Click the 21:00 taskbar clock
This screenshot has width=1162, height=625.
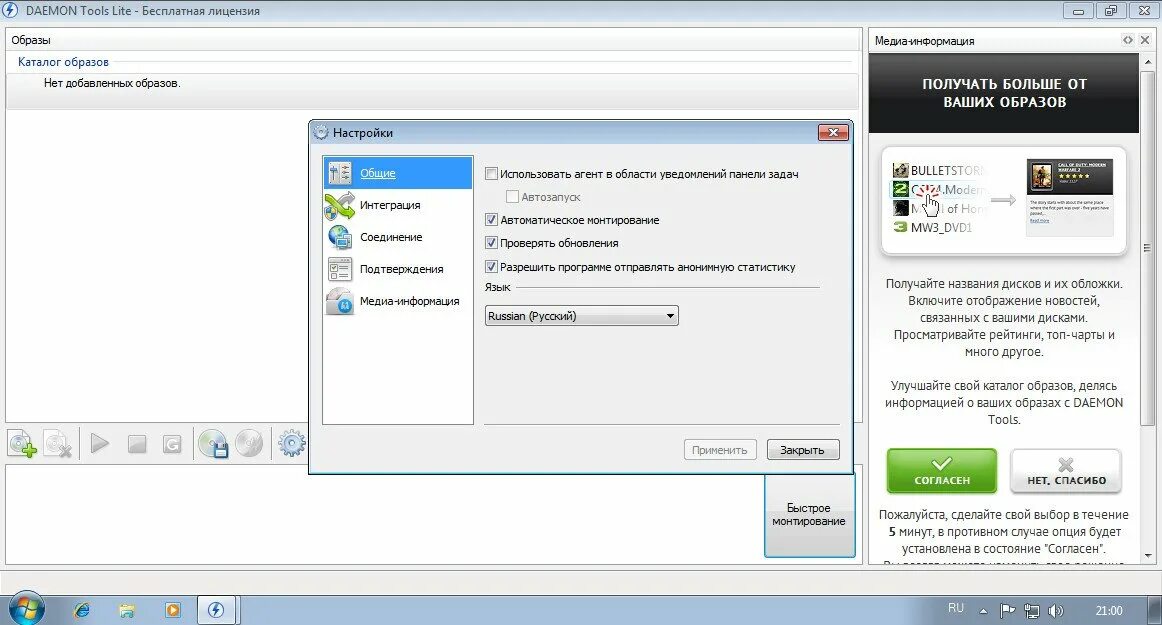click(1109, 611)
